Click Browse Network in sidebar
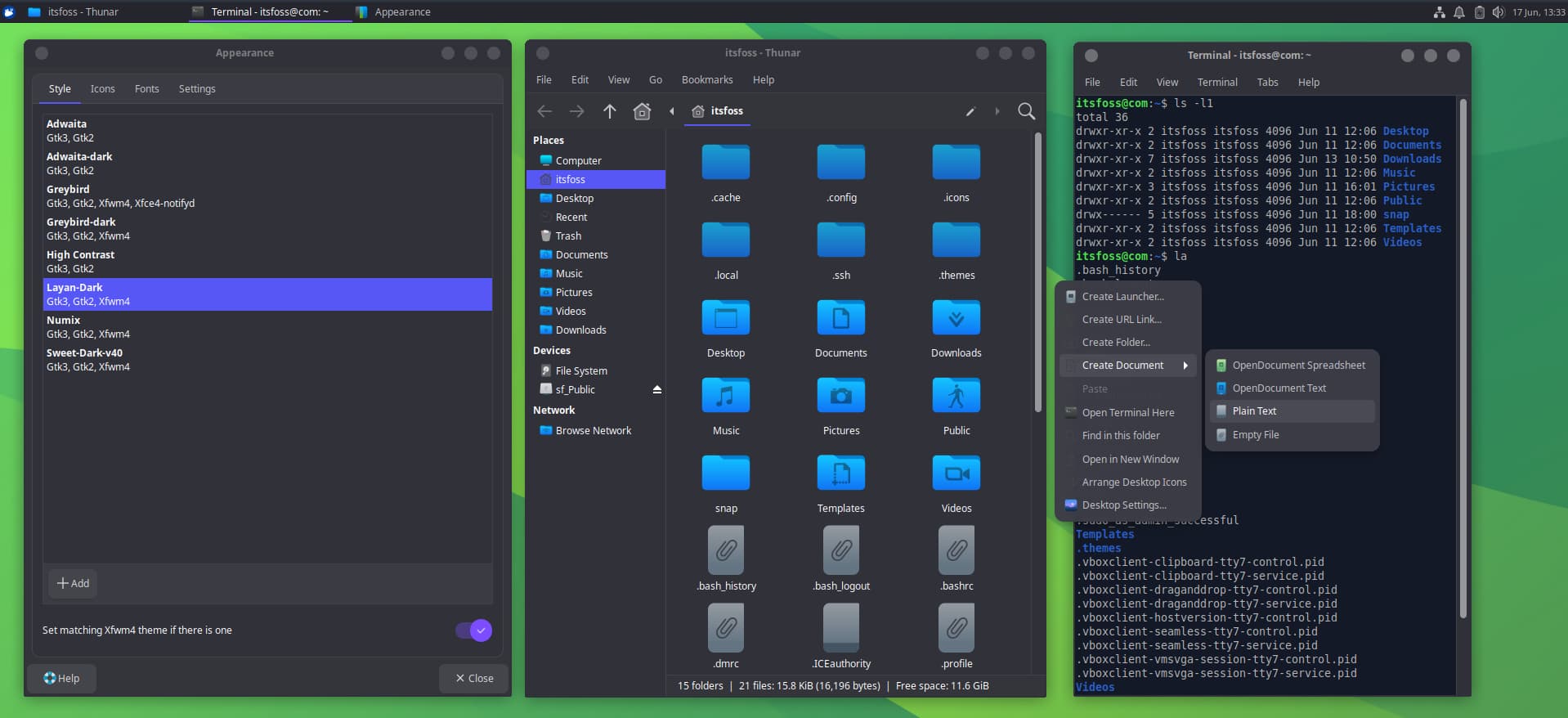The height and width of the screenshot is (718, 1568). pyautogui.click(x=596, y=431)
